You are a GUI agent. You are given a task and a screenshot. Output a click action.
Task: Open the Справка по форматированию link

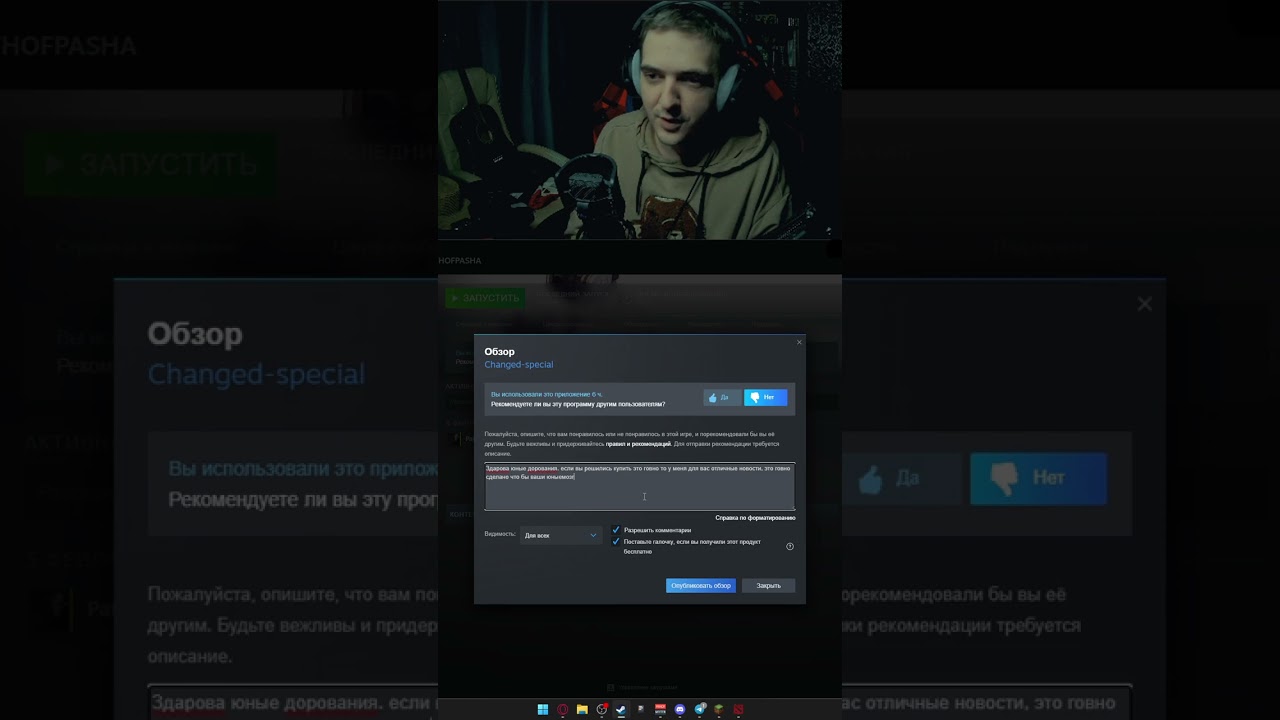pos(755,518)
